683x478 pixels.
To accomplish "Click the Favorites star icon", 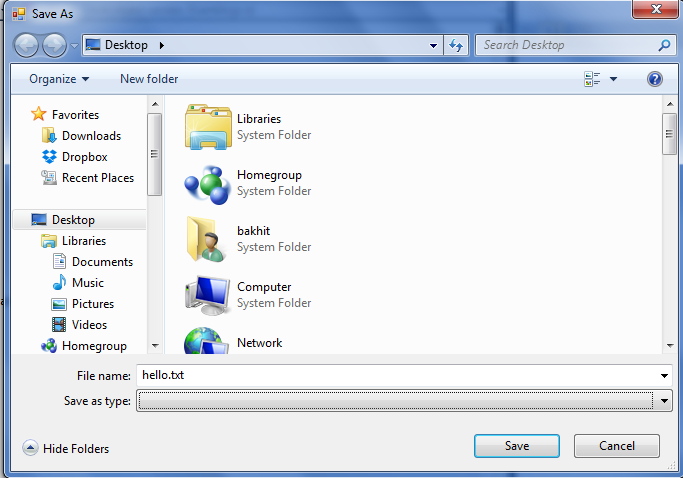I will coord(38,114).
